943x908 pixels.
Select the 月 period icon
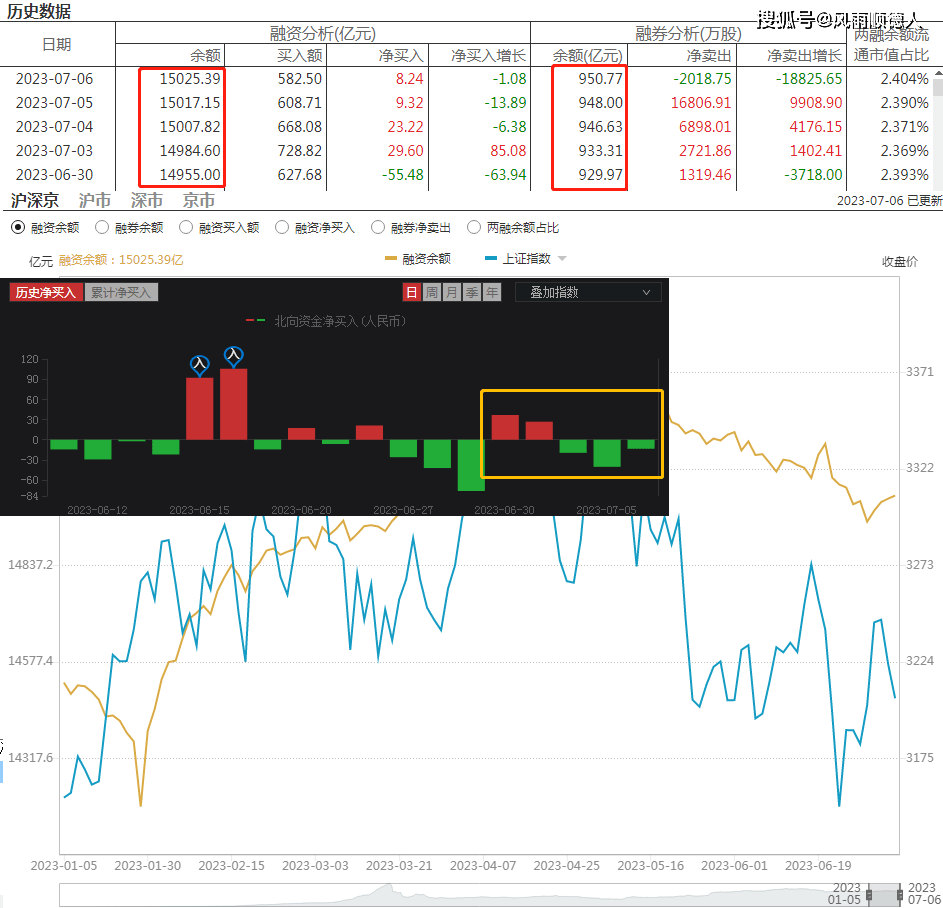pyautogui.click(x=452, y=292)
